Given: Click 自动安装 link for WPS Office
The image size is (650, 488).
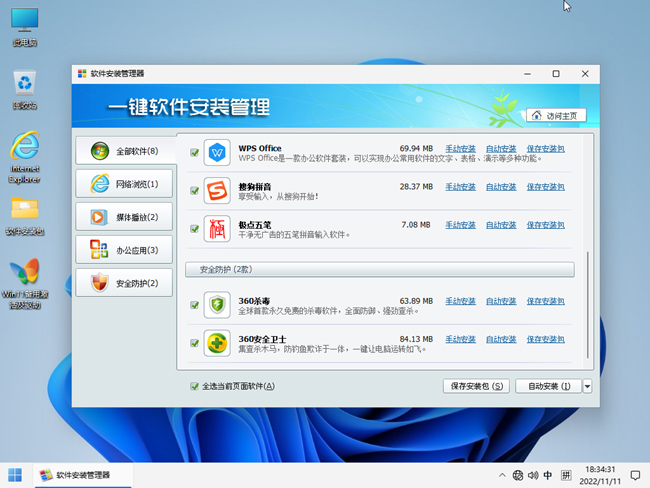Looking at the screenshot, I should (x=501, y=148).
